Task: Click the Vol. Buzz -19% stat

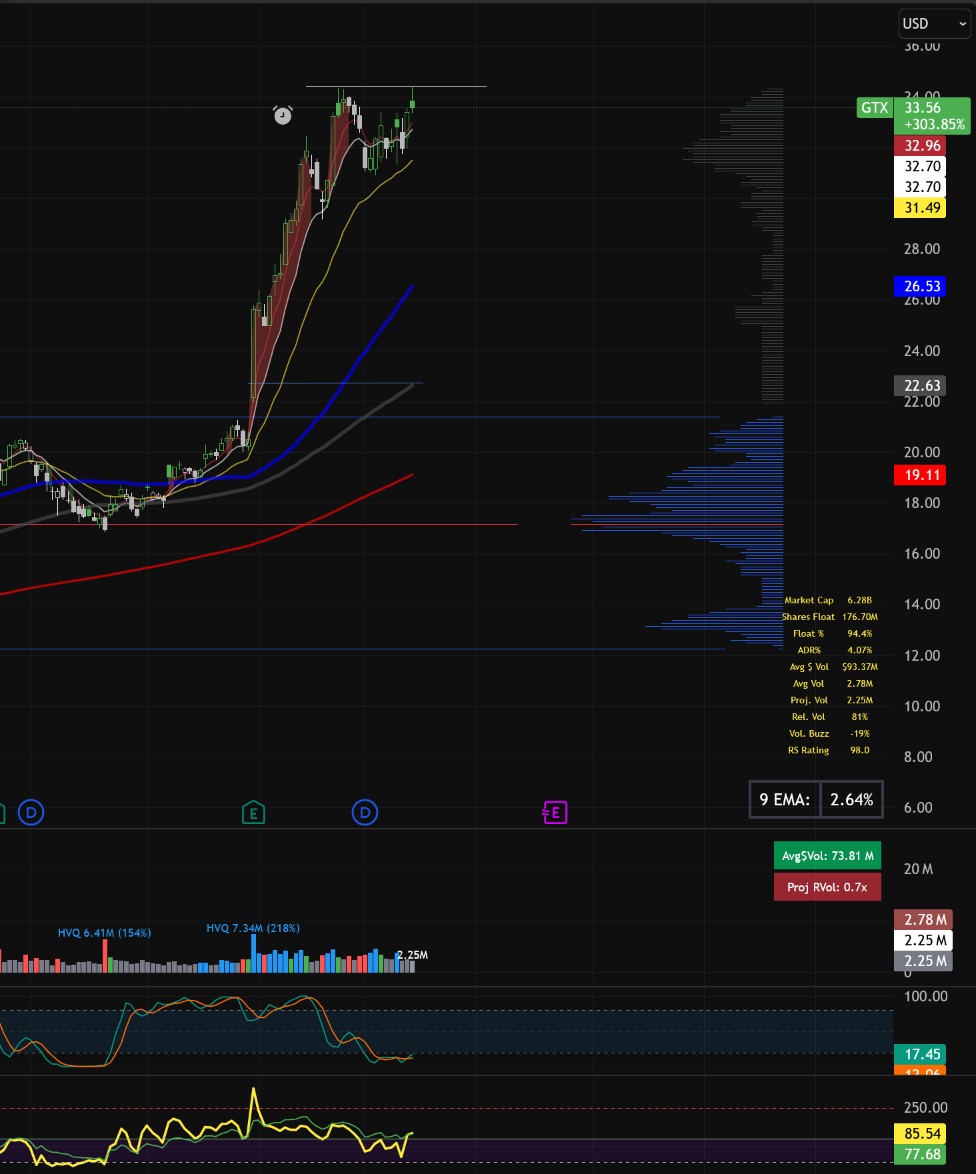Action: tap(829, 734)
